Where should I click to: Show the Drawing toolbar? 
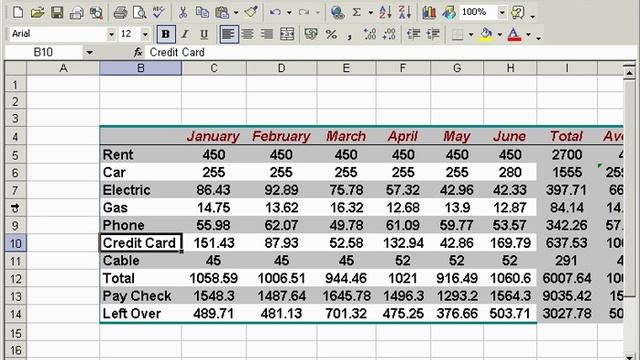(449, 13)
